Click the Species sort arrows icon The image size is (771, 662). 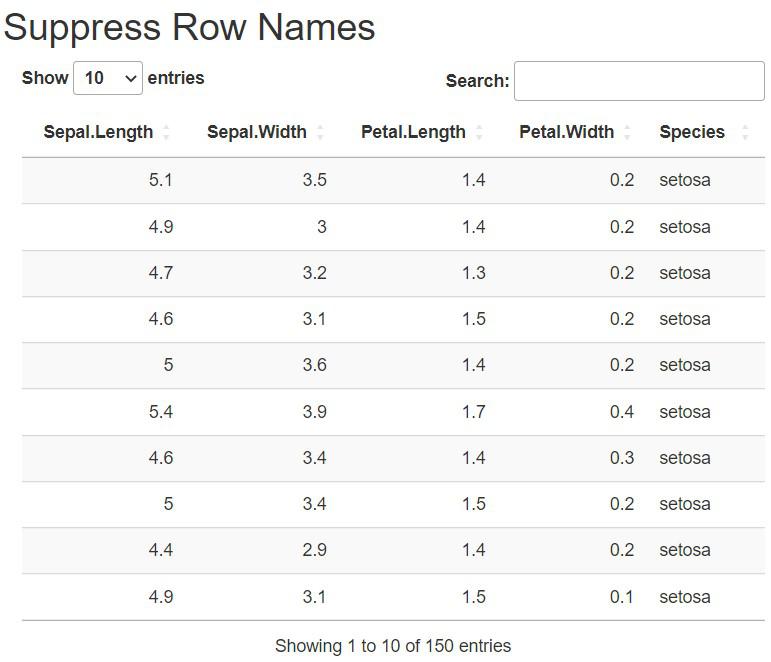pyautogui.click(x=745, y=132)
